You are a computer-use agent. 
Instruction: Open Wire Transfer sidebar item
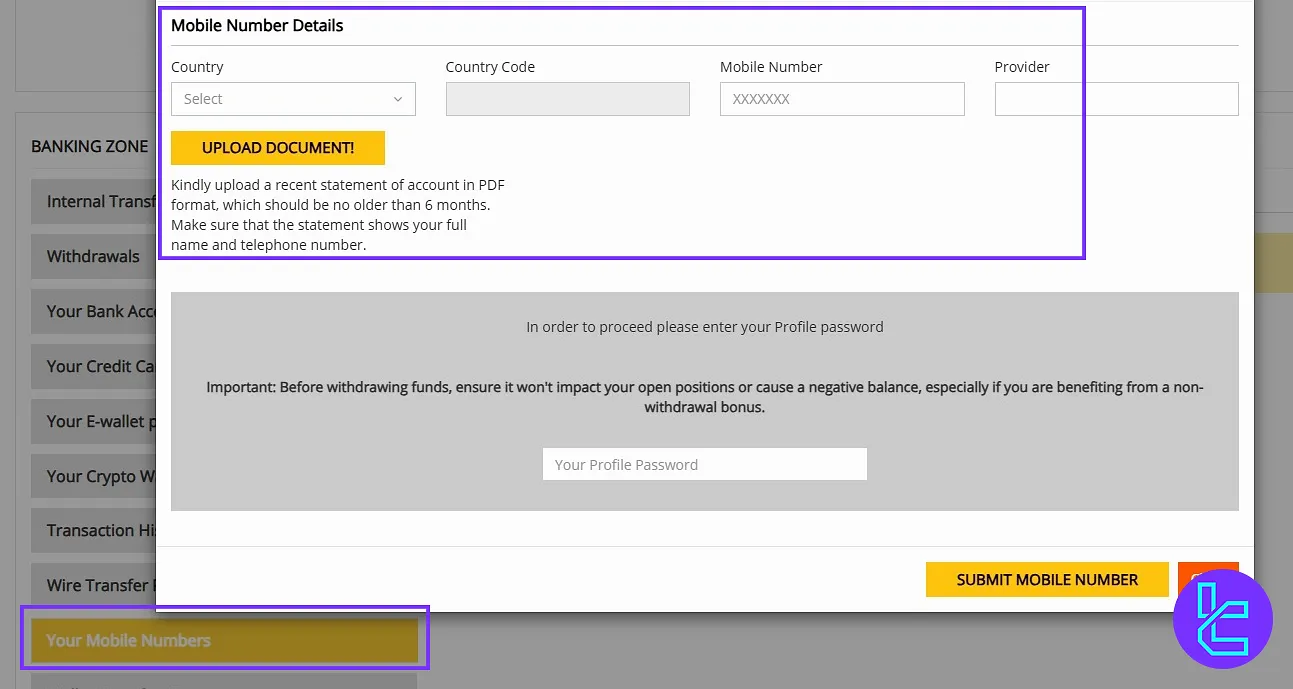(x=94, y=585)
